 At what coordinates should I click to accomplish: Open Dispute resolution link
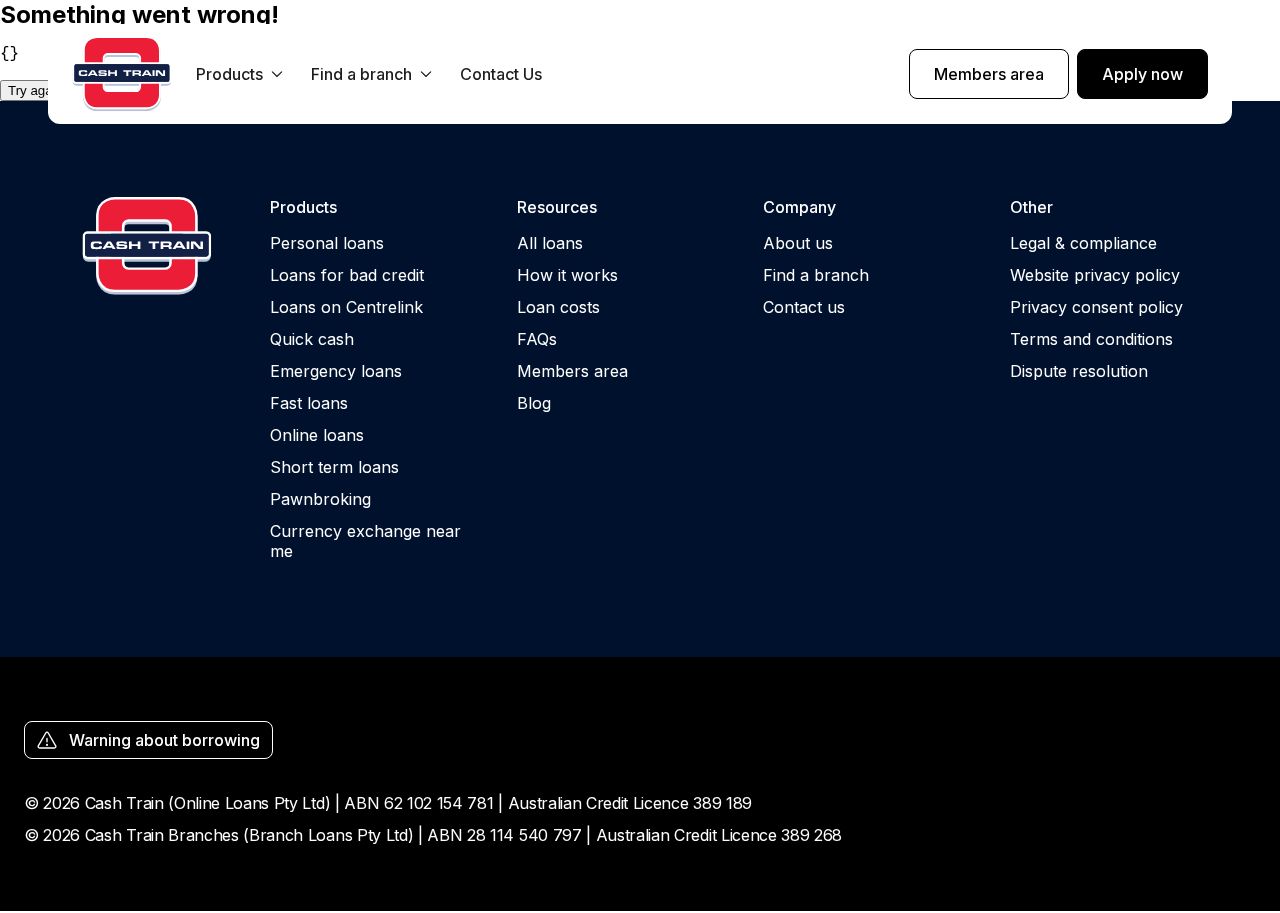coord(1079,371)
